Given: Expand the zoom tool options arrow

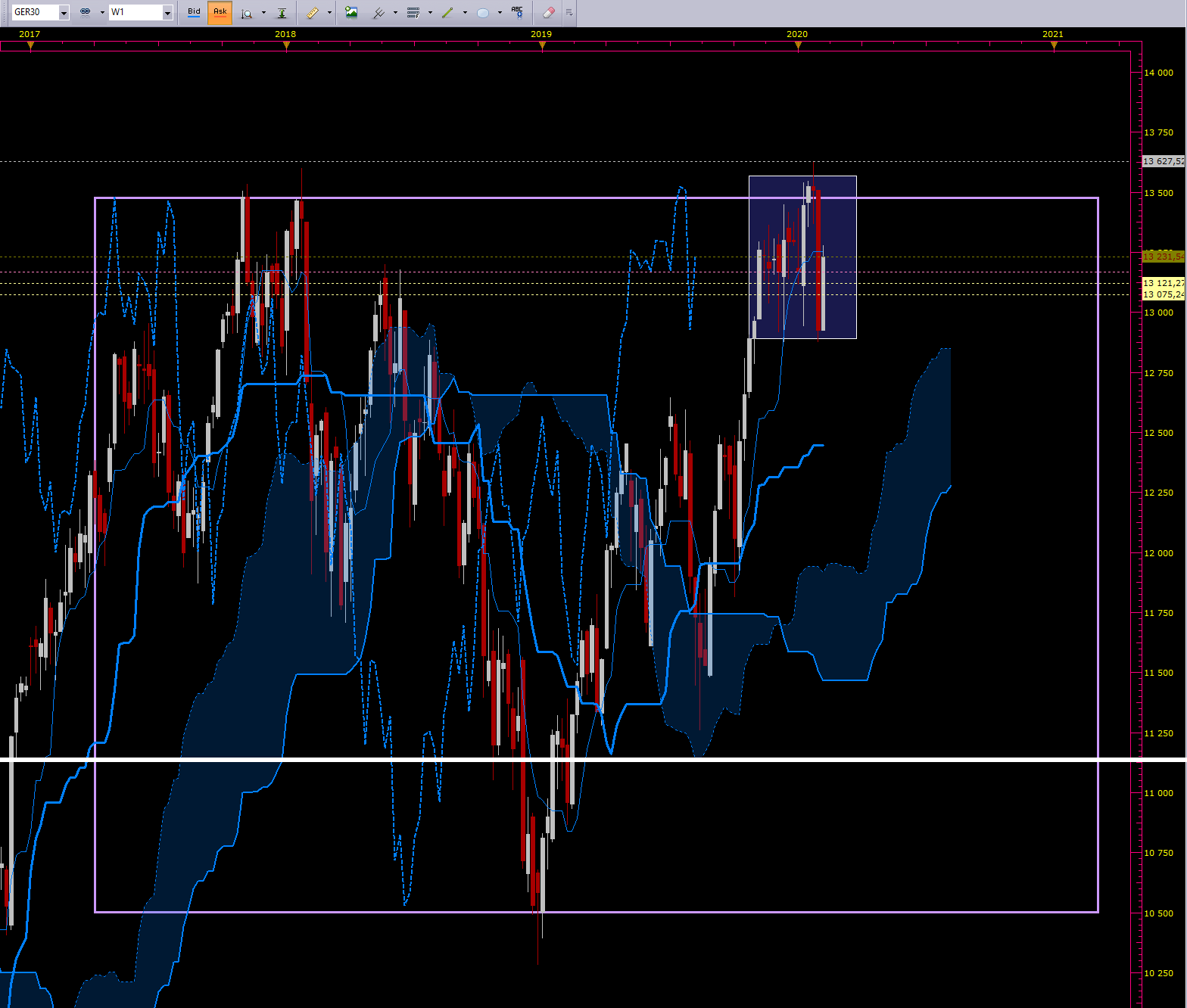Looking at the screenshot, I should pos(263,12).
